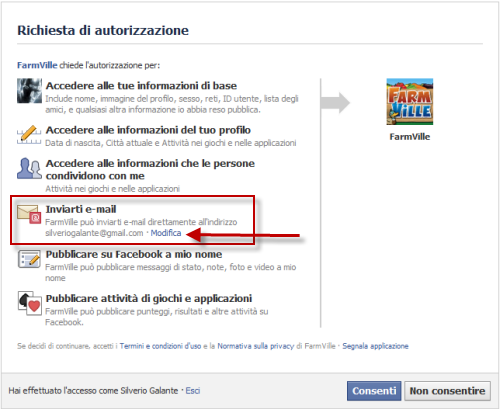Click the Consenti button
Screen dimensions: 500x409
[x=374, y=391]
